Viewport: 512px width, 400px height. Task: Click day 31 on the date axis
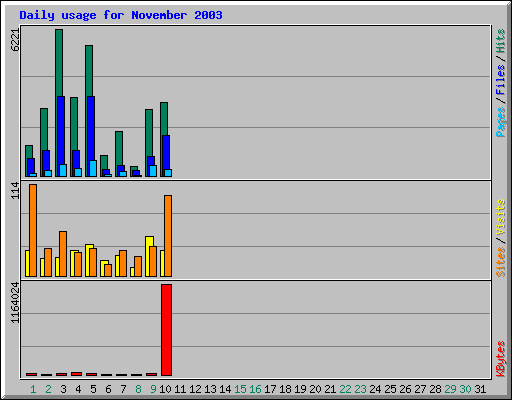pyautogui.click(x=480, y=389)
